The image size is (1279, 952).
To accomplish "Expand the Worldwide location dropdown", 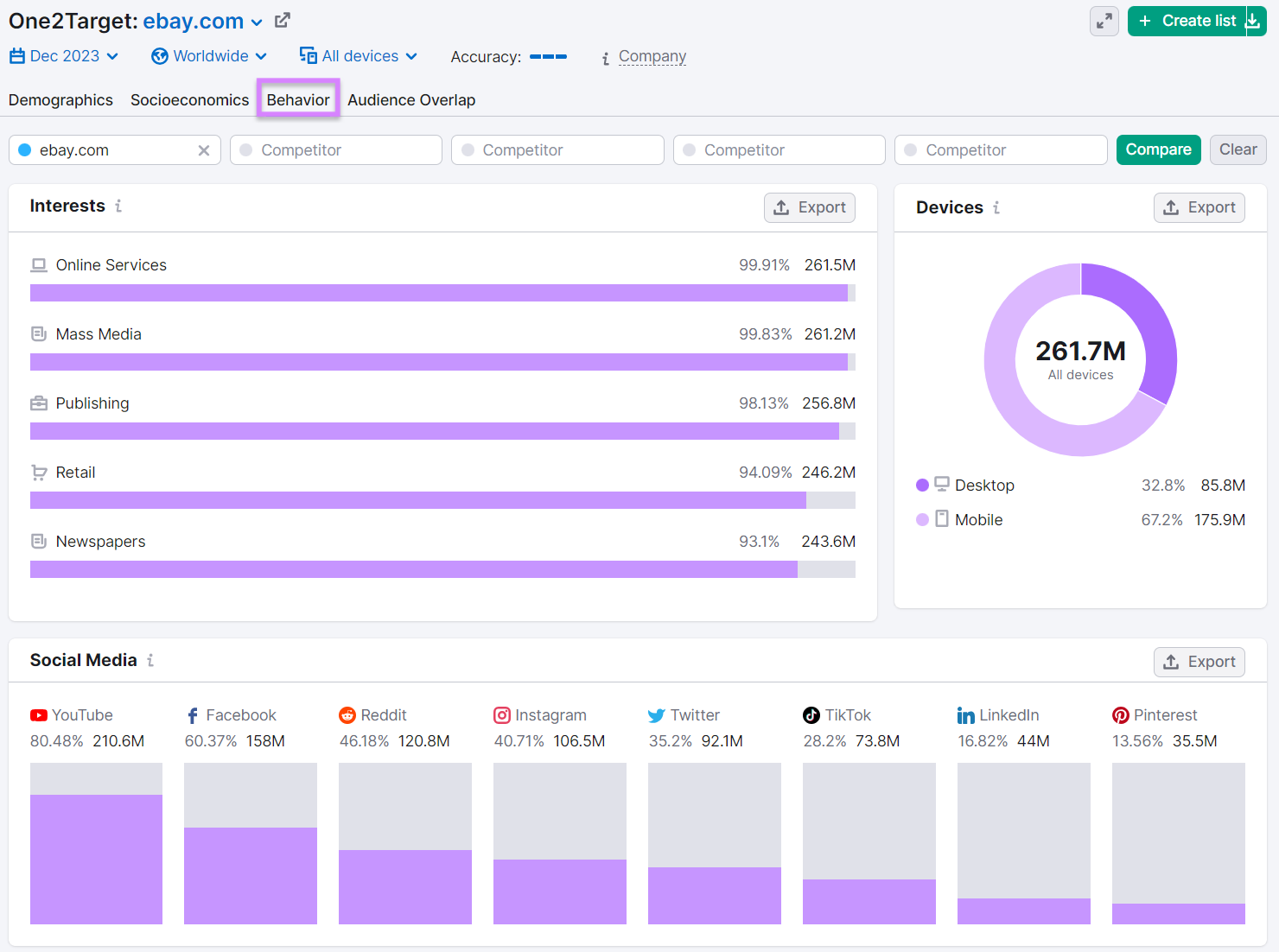I will pos(208,55).
